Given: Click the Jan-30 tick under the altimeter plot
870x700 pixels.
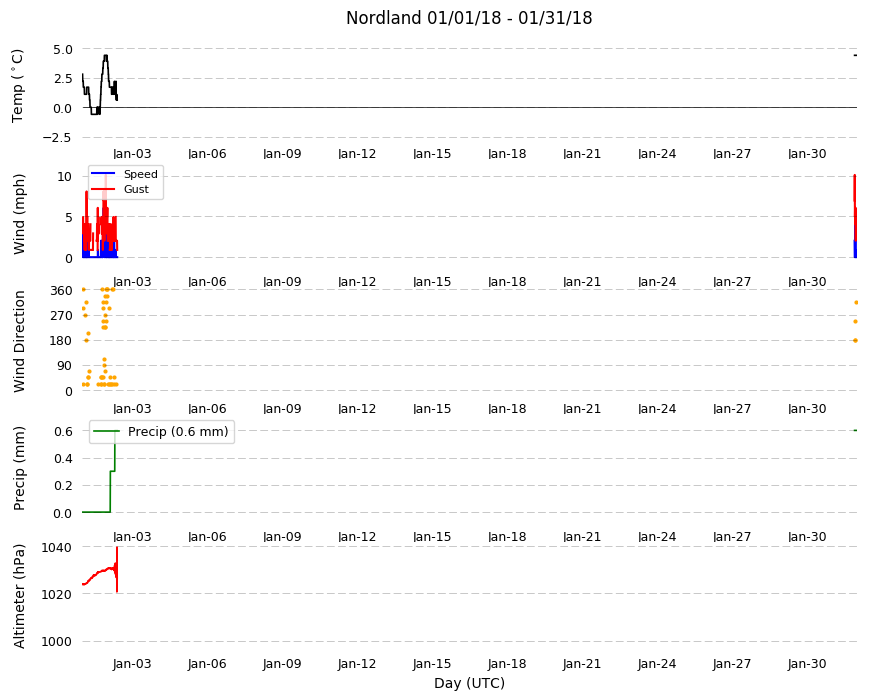Looking at the screenshot, I should pos(807,663).
